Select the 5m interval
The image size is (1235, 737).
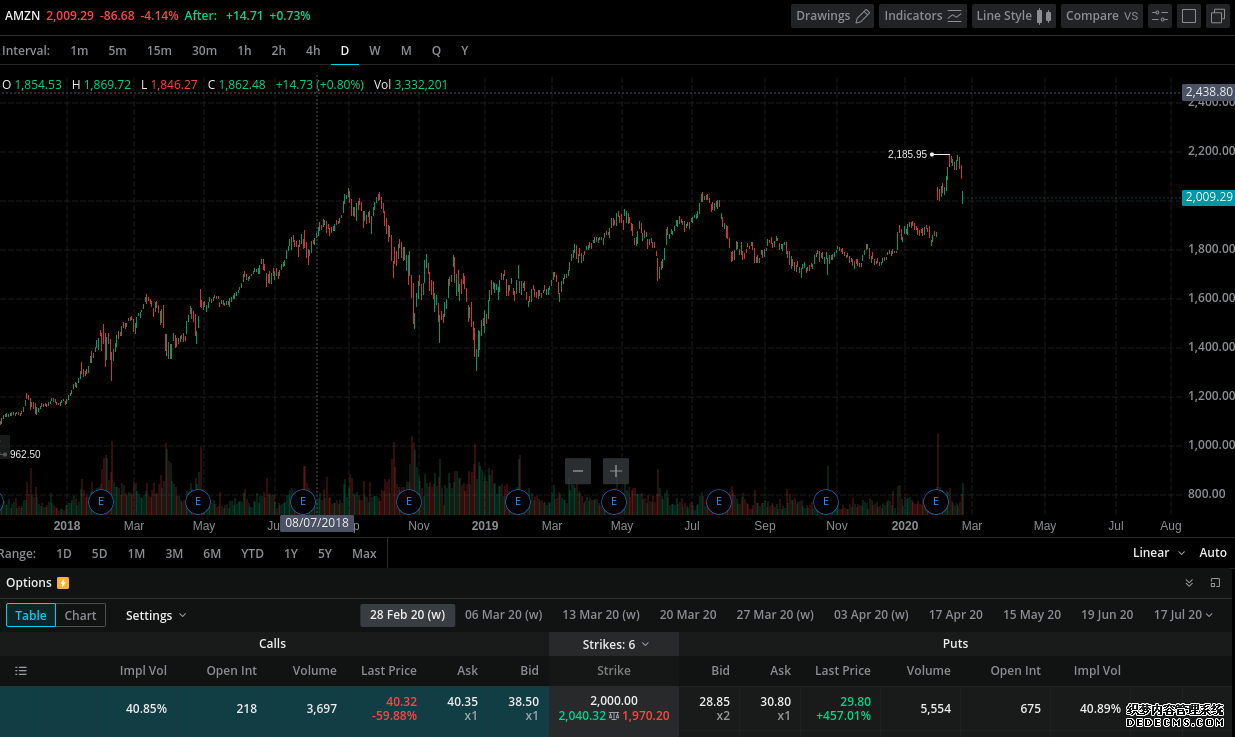click(x=117, y=50)
